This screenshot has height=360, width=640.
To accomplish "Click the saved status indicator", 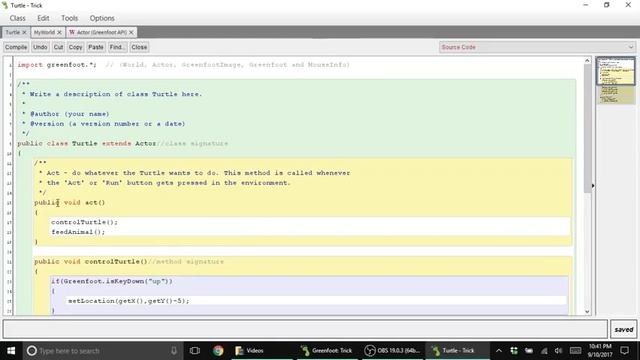I will (x=624, y=329).
